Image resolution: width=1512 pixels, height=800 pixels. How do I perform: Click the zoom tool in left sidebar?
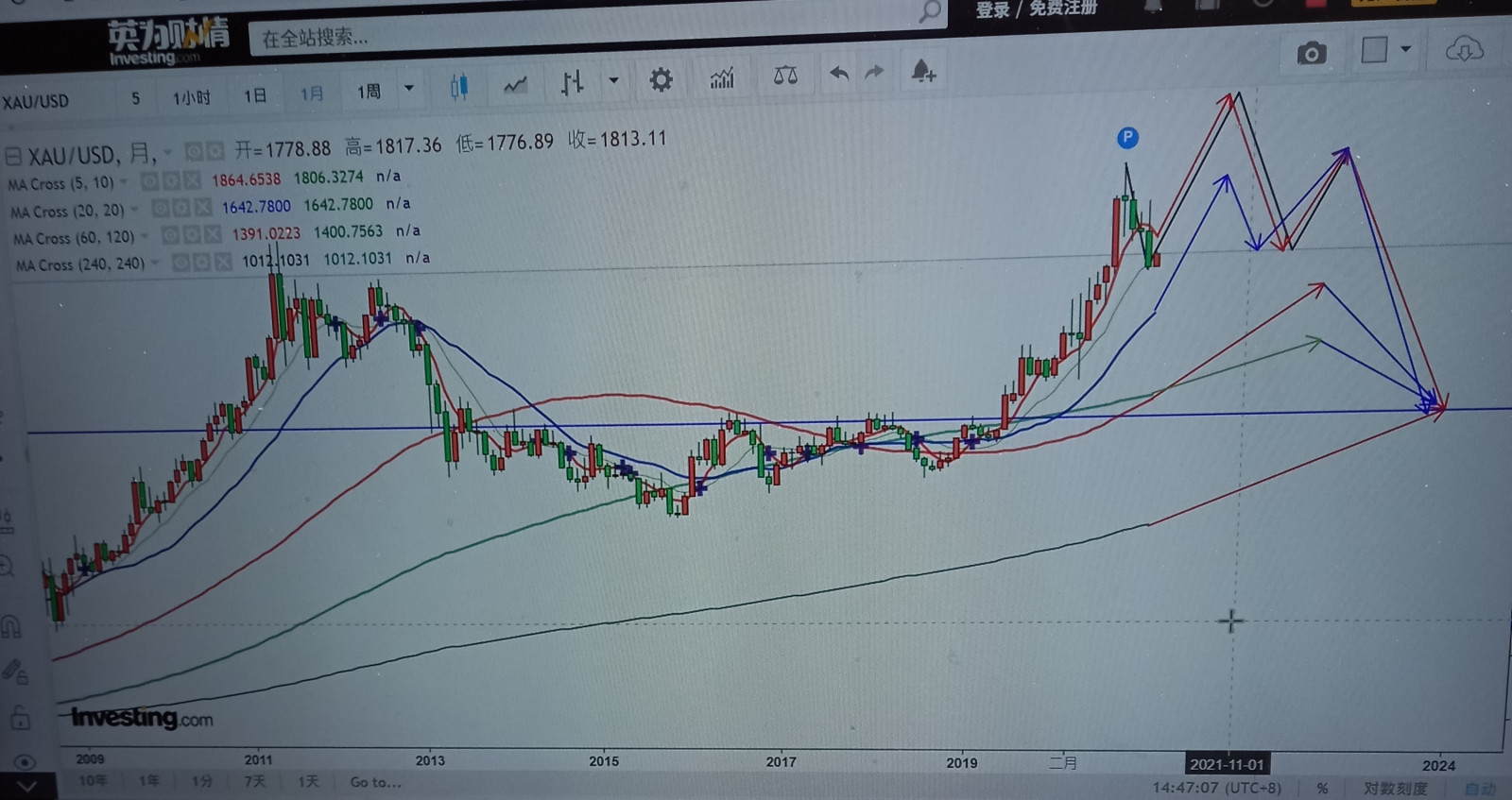point(7,566)
